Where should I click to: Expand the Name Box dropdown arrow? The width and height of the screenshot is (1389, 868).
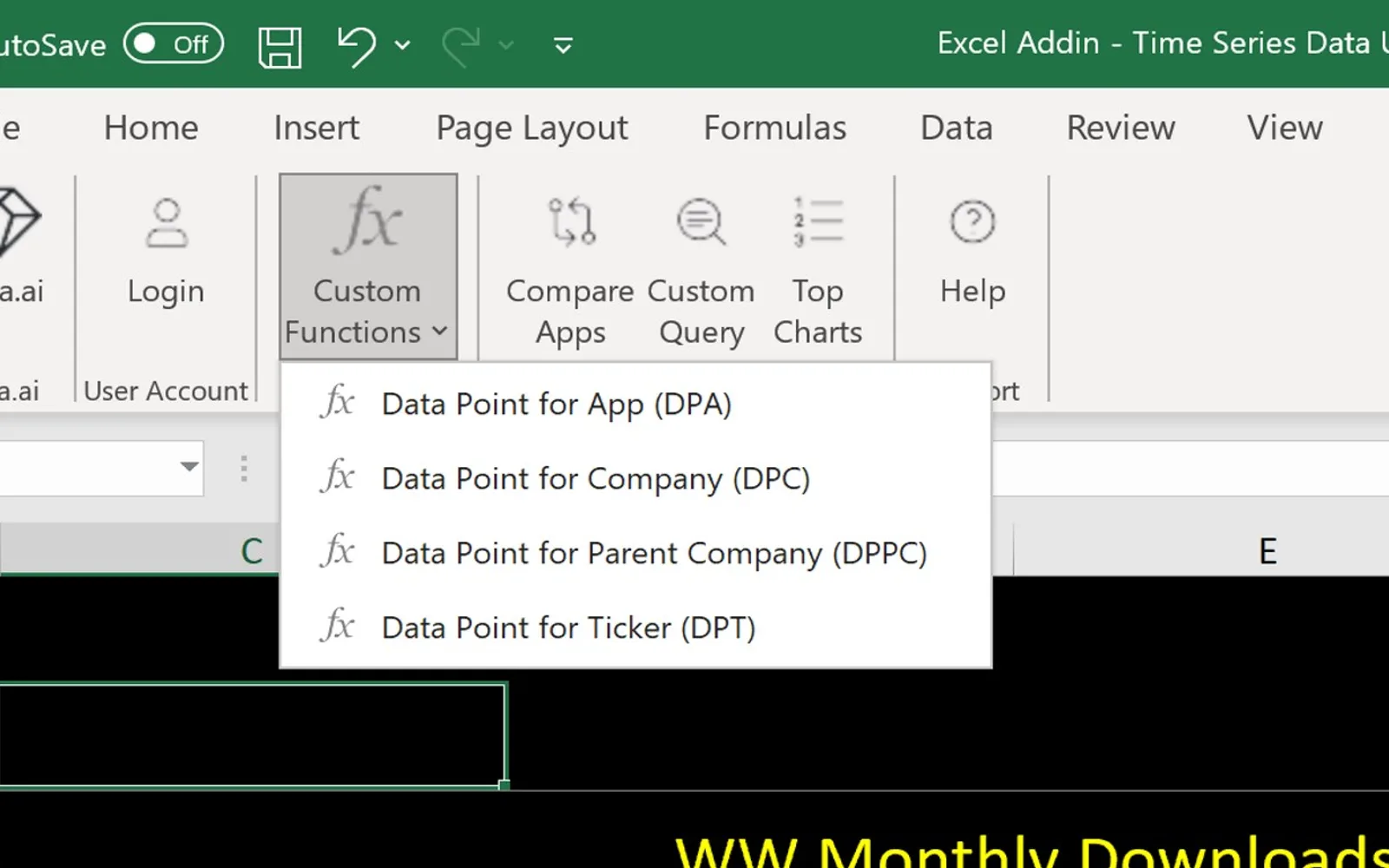click(x=189, y=467)
